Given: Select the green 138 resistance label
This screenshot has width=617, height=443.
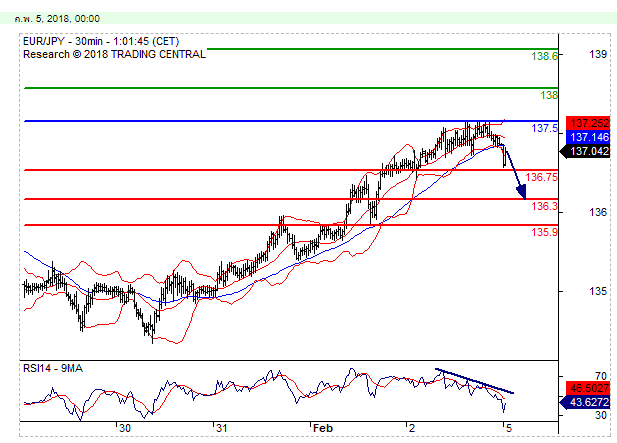Looking at the screenshot, I should [549, 95].
